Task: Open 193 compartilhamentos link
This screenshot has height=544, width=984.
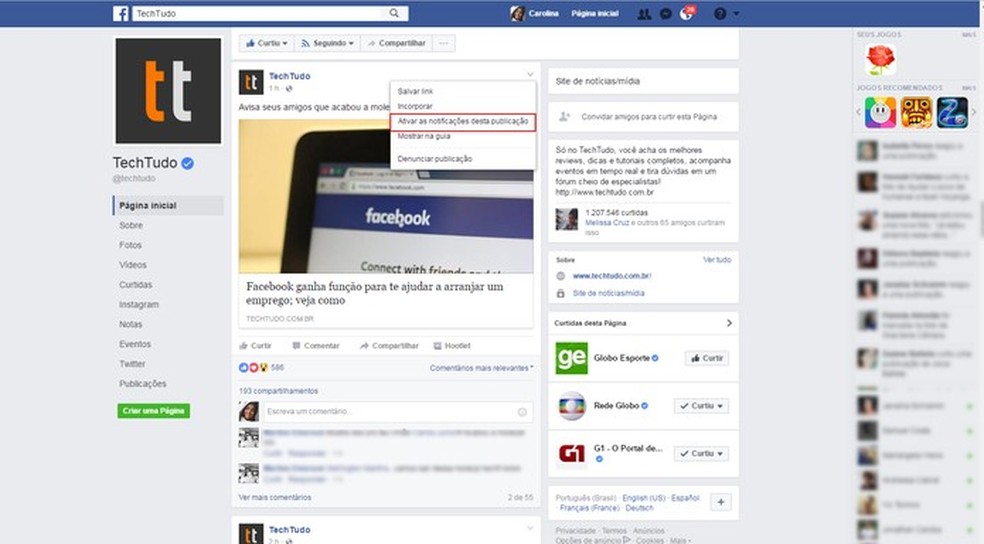Action: 279,391
